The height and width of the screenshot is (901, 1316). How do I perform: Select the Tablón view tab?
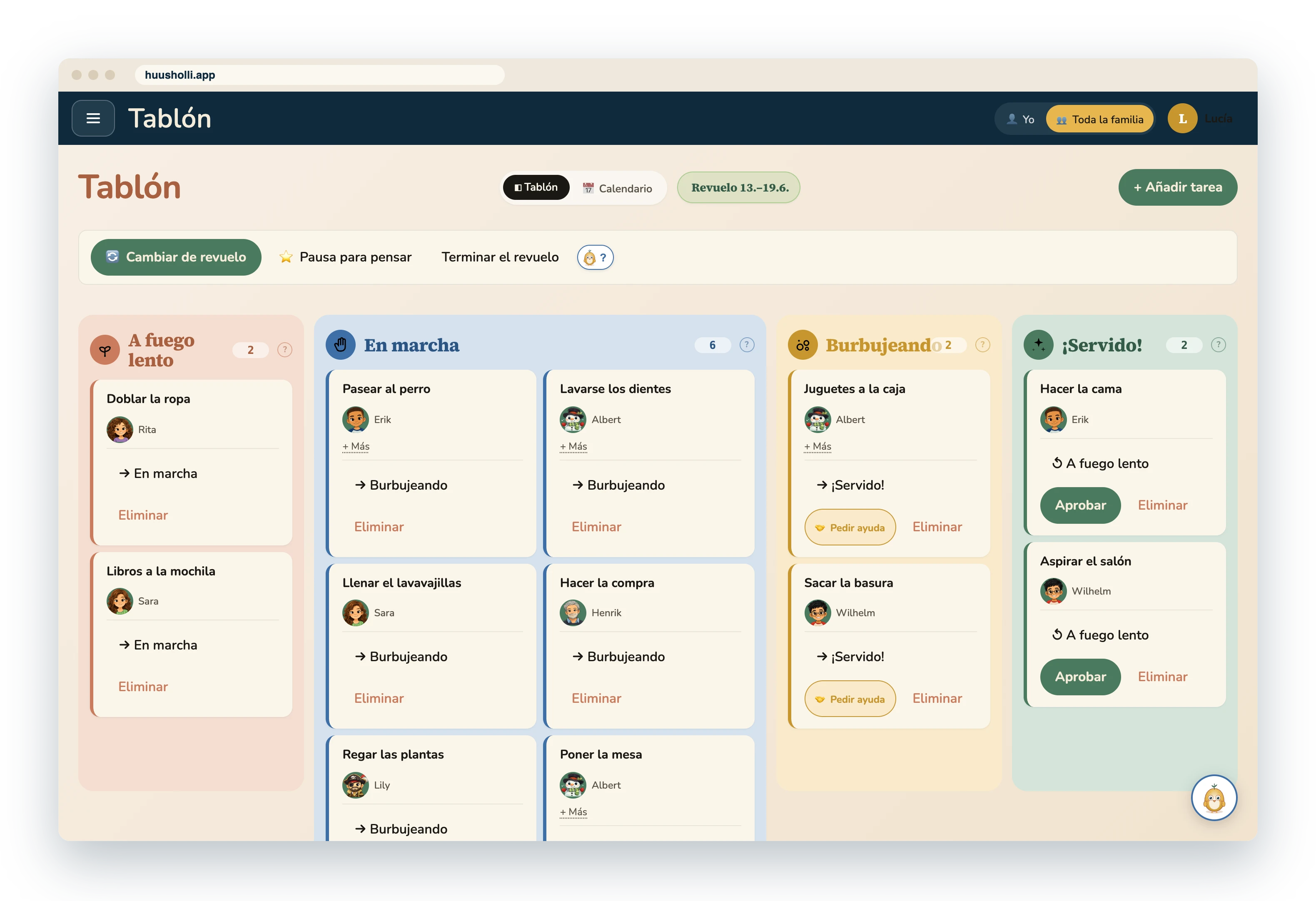coord(536,187)
